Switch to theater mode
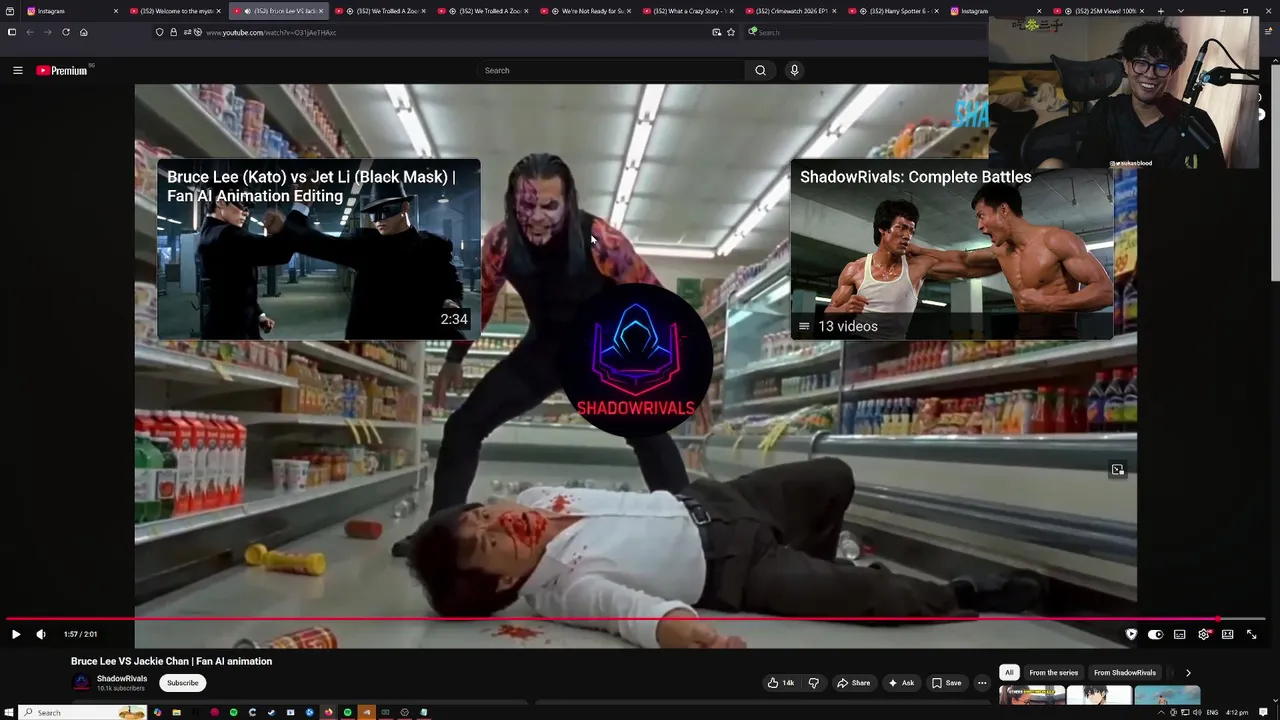Viewport: 1280px width, 720px height. pos(1227,634)
